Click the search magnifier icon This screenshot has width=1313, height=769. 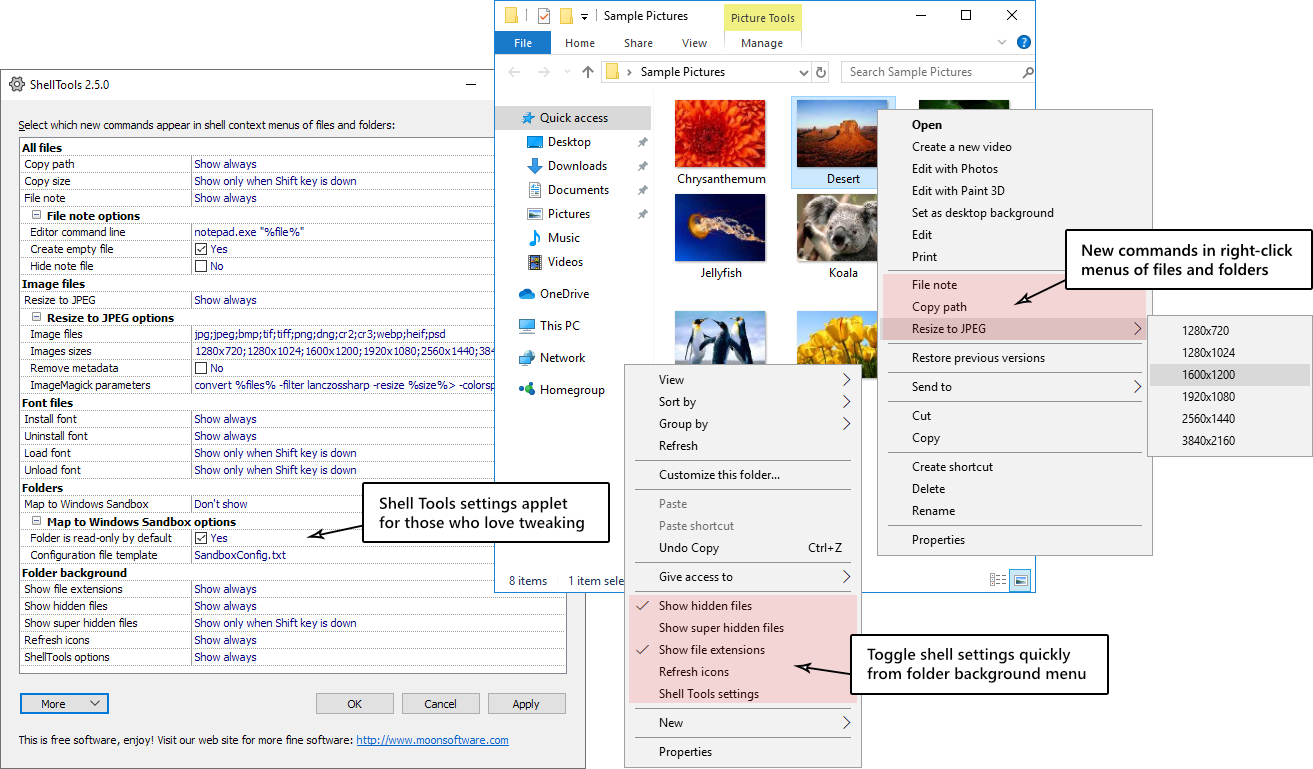click(x=1027, y=72)
